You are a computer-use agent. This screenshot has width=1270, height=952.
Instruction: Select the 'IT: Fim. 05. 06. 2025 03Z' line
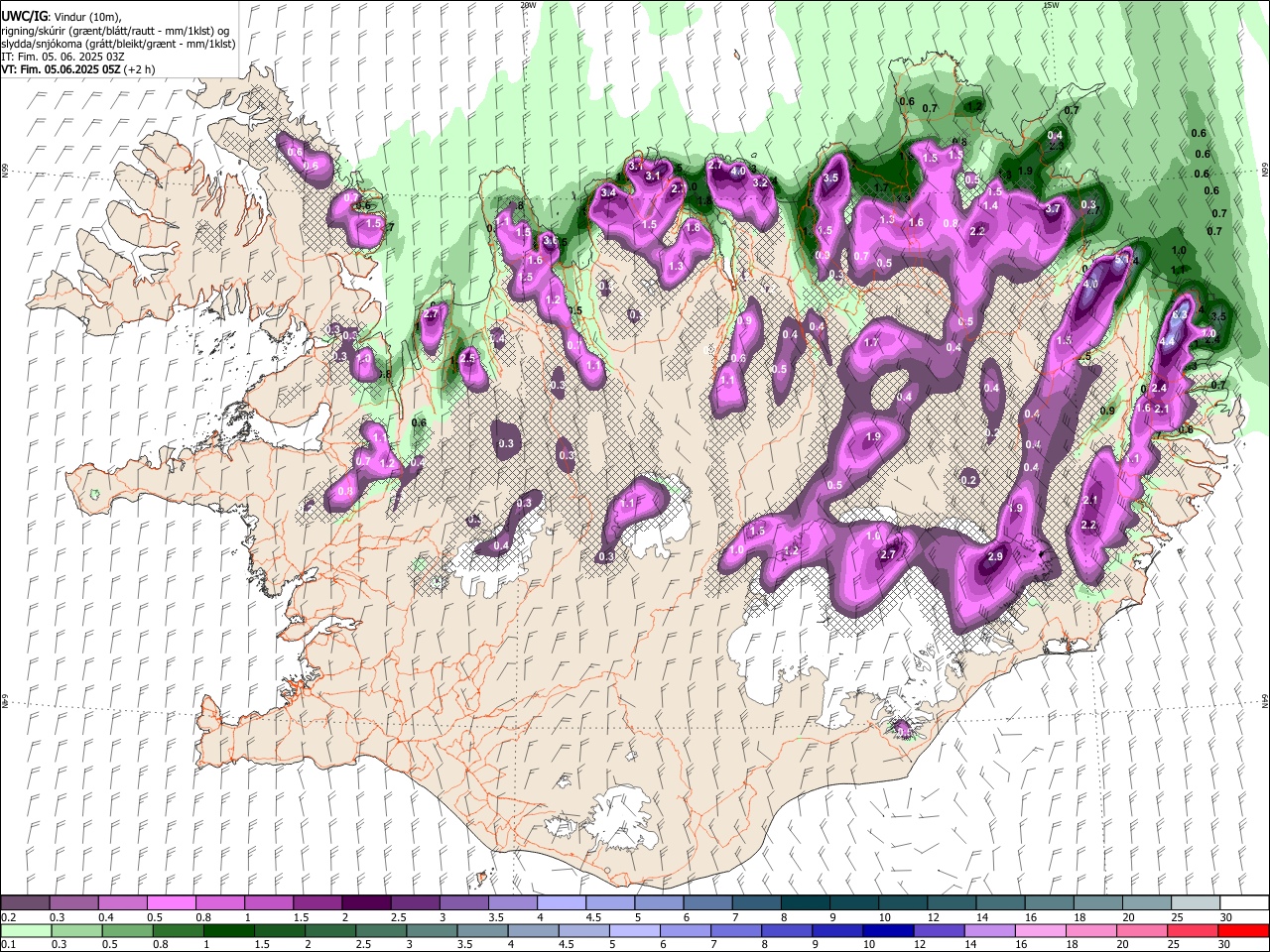[x=63, y=57]
